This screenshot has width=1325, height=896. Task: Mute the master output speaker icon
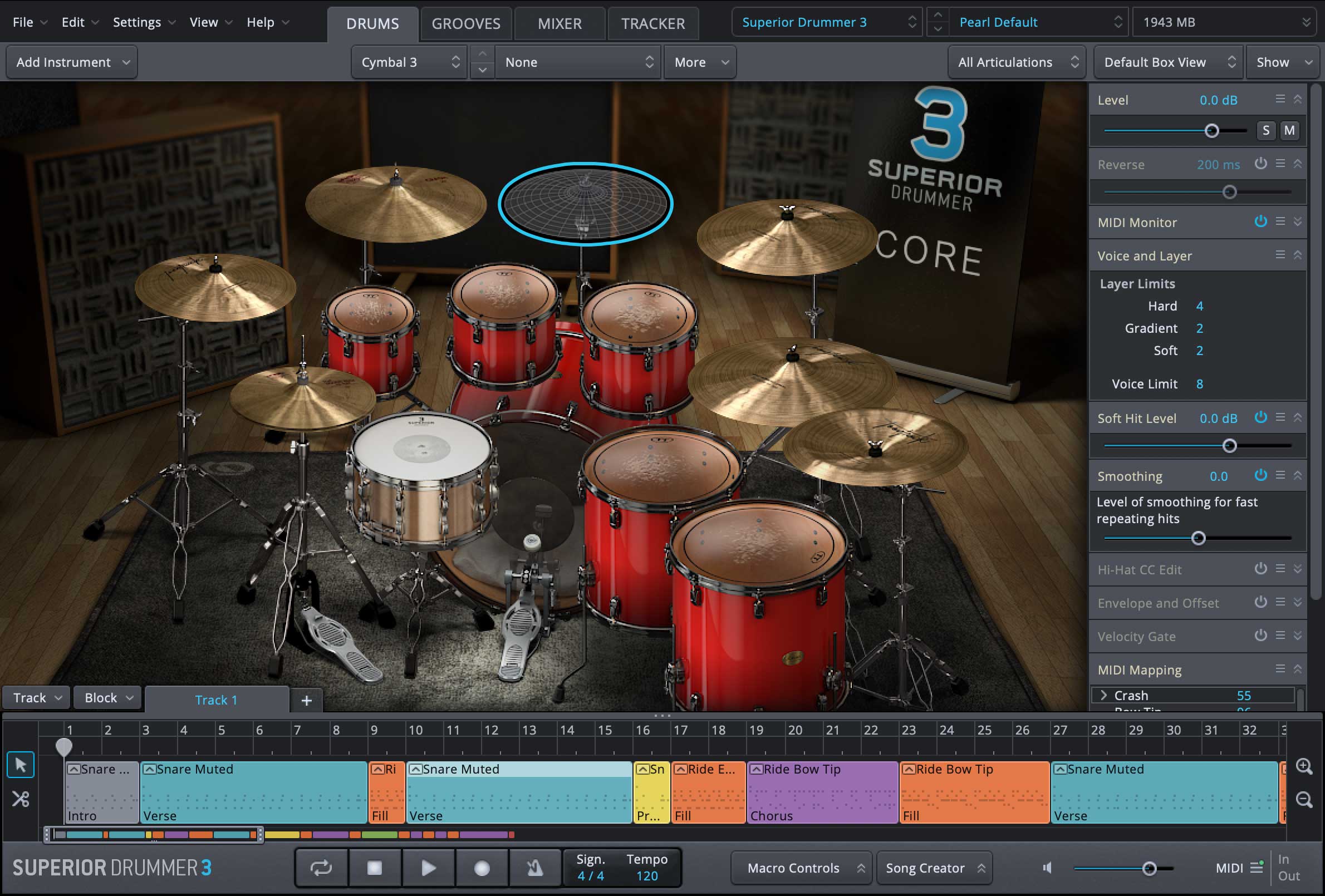click(1047, 868)
